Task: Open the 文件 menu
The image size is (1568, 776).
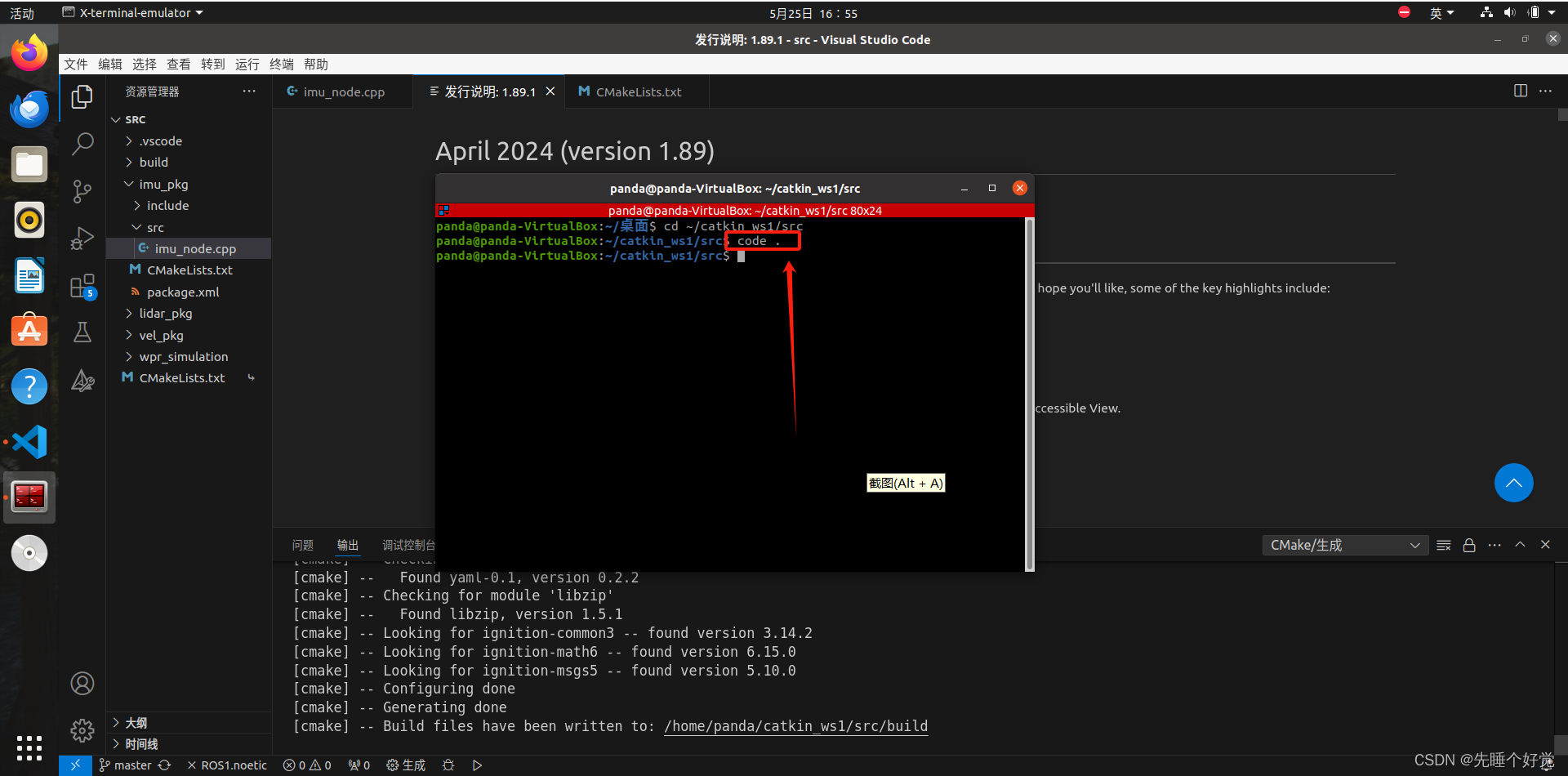Action: coord(76,65)
